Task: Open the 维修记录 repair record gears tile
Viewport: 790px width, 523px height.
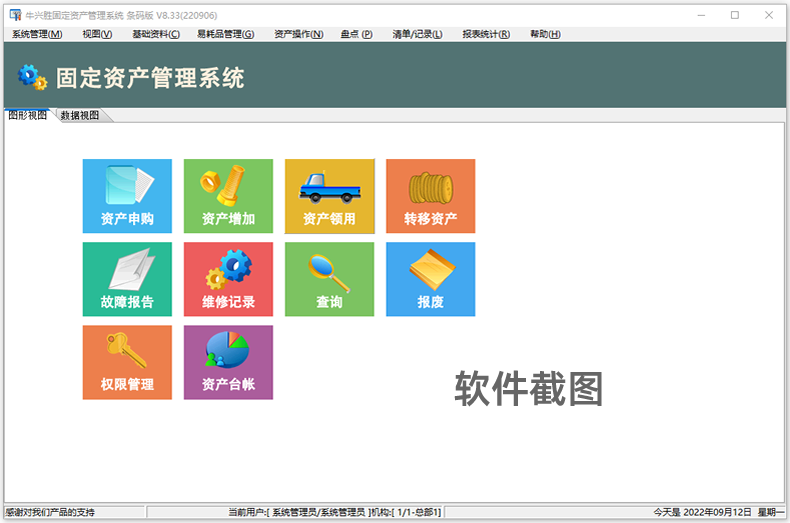Action: pos(228,279)
